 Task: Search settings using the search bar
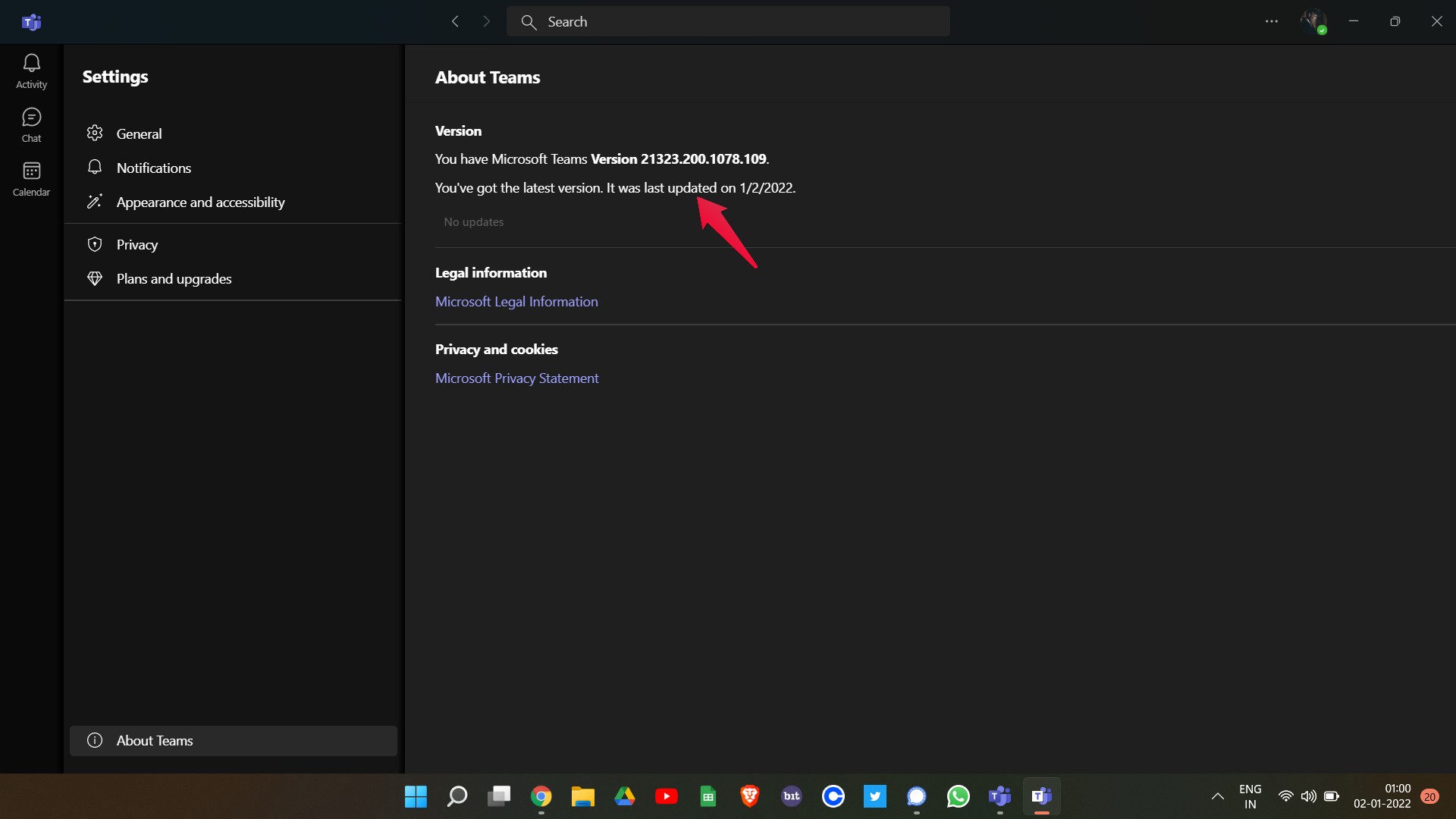(728, 21)
